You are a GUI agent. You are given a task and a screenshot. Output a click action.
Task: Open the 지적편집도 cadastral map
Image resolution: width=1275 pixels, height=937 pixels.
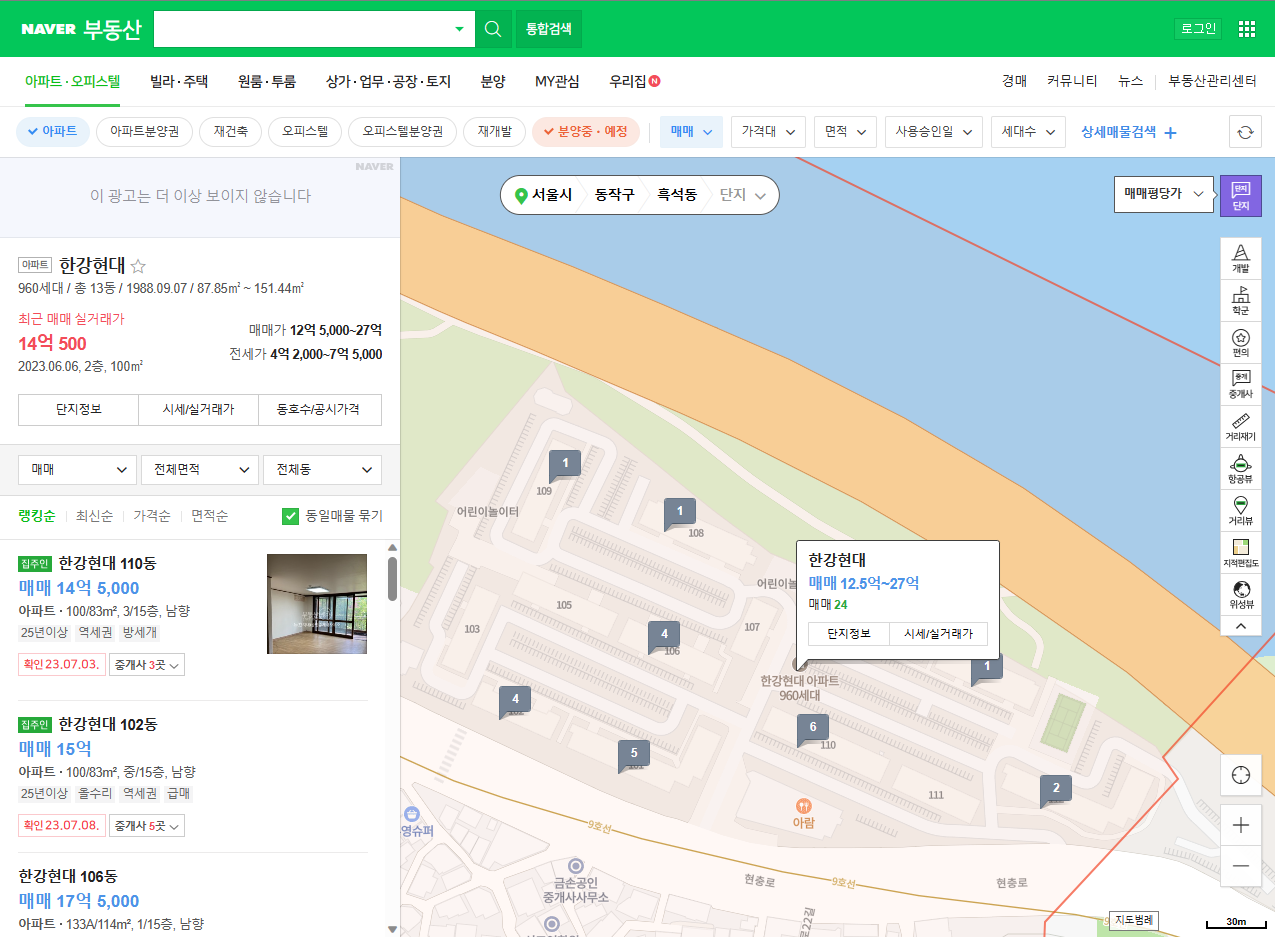(1240, 552)
